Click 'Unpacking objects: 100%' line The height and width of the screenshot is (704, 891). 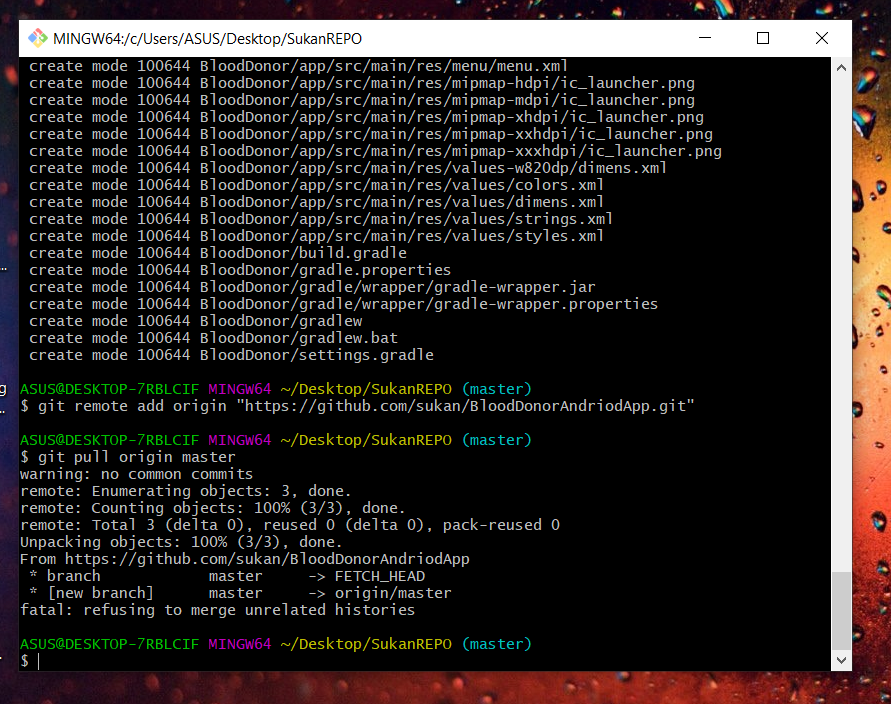[181, 542]
